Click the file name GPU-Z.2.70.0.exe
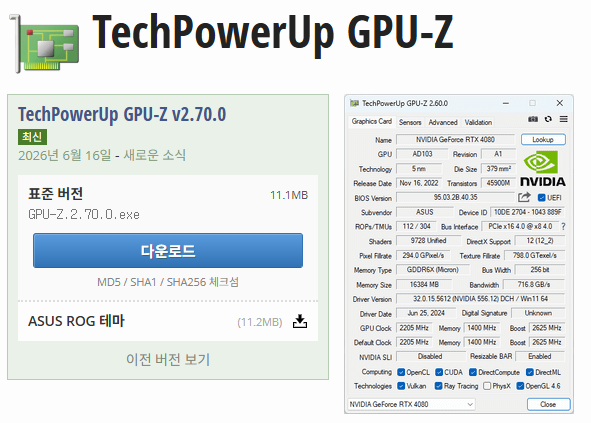The height and width of the screenshot is (423, 591). [84, 215]
